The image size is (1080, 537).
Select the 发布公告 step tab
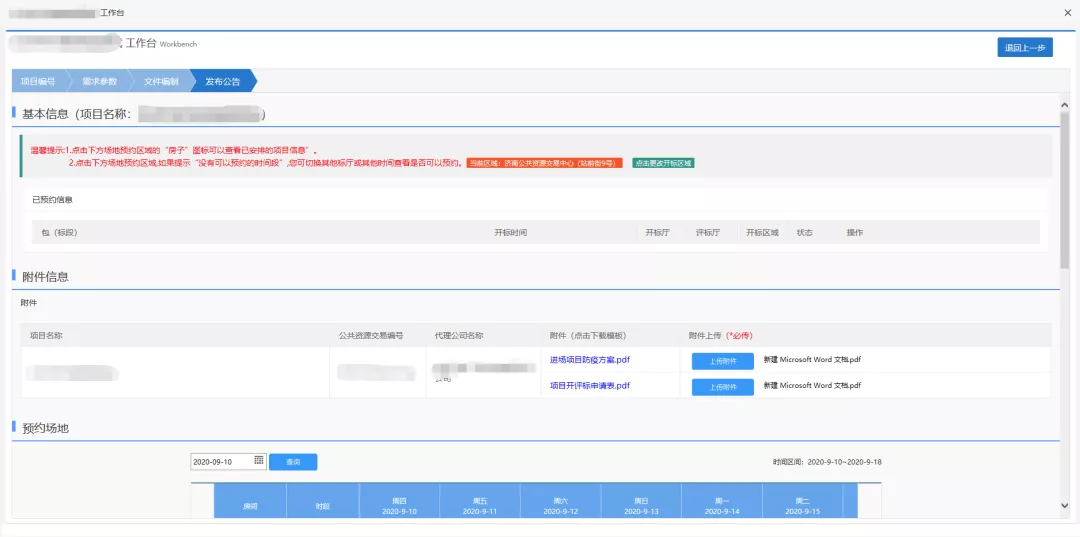tap(222, 81)
